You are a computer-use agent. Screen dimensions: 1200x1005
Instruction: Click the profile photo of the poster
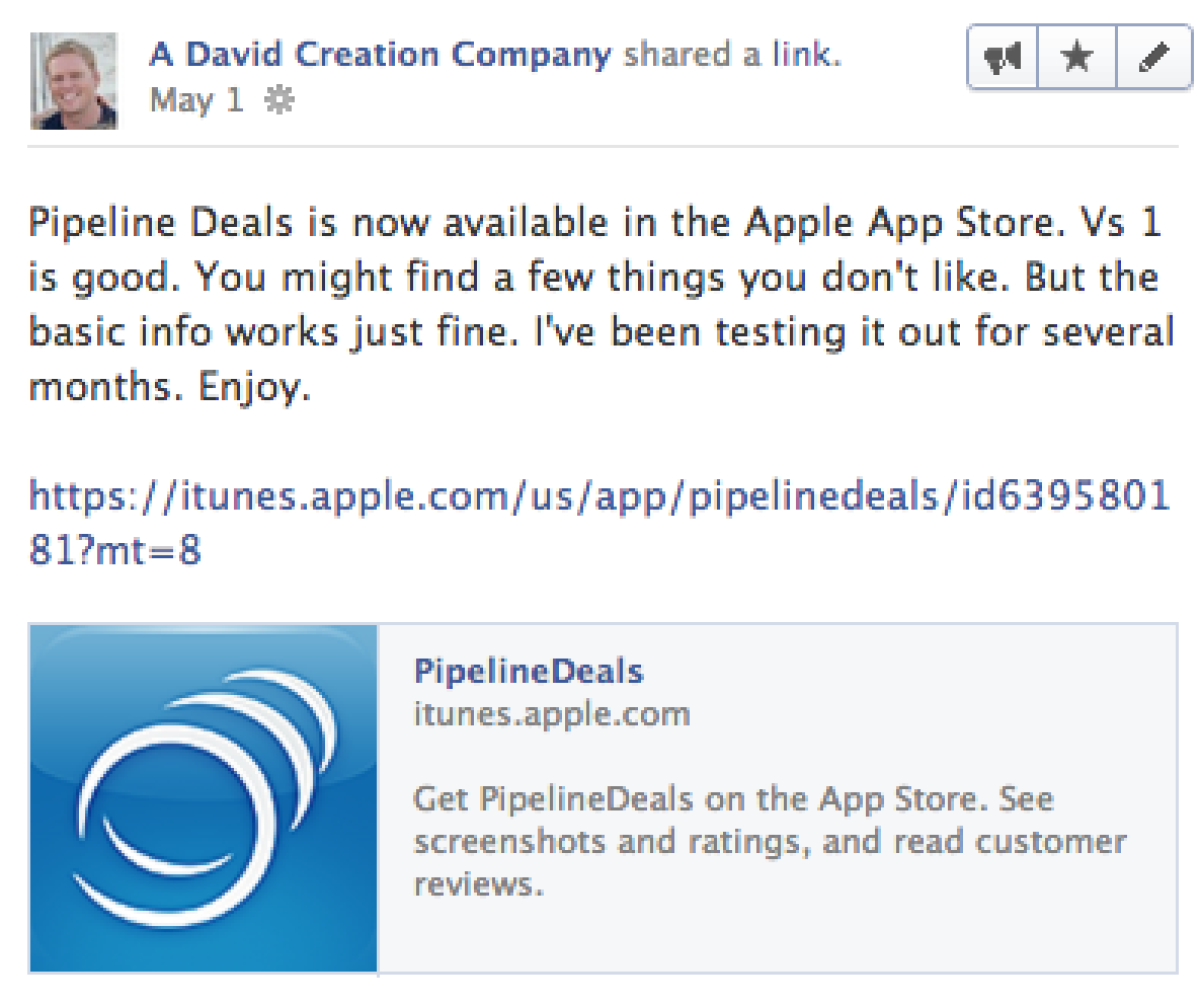click(74, 80)
